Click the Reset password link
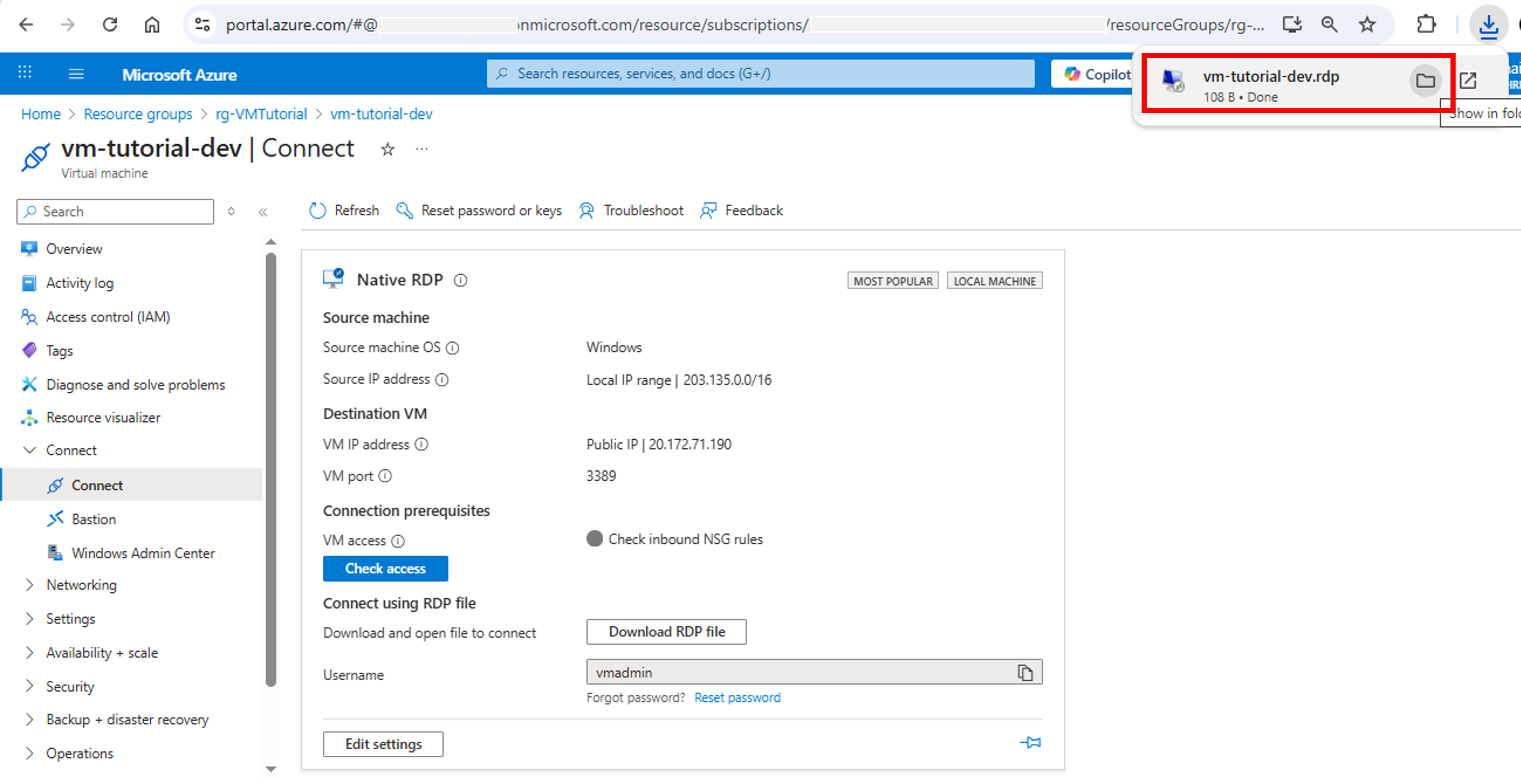1521x784 pixels. 737,698
